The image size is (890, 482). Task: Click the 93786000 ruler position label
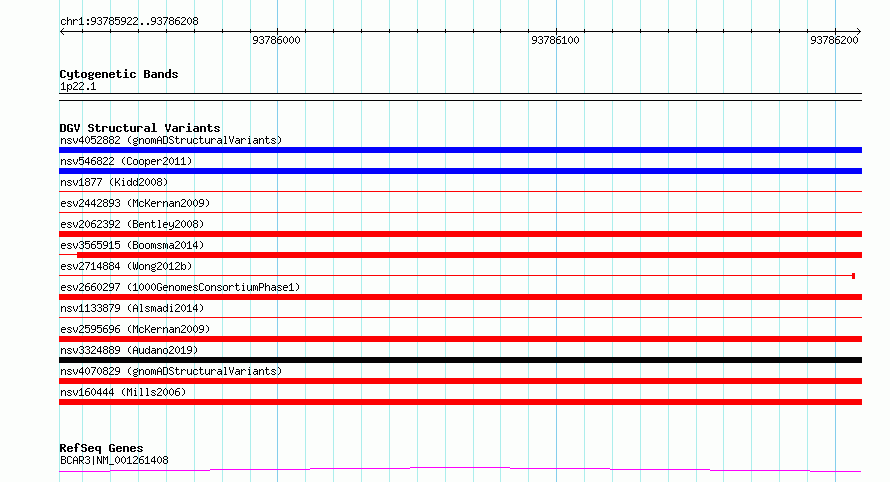coord(276,40)
